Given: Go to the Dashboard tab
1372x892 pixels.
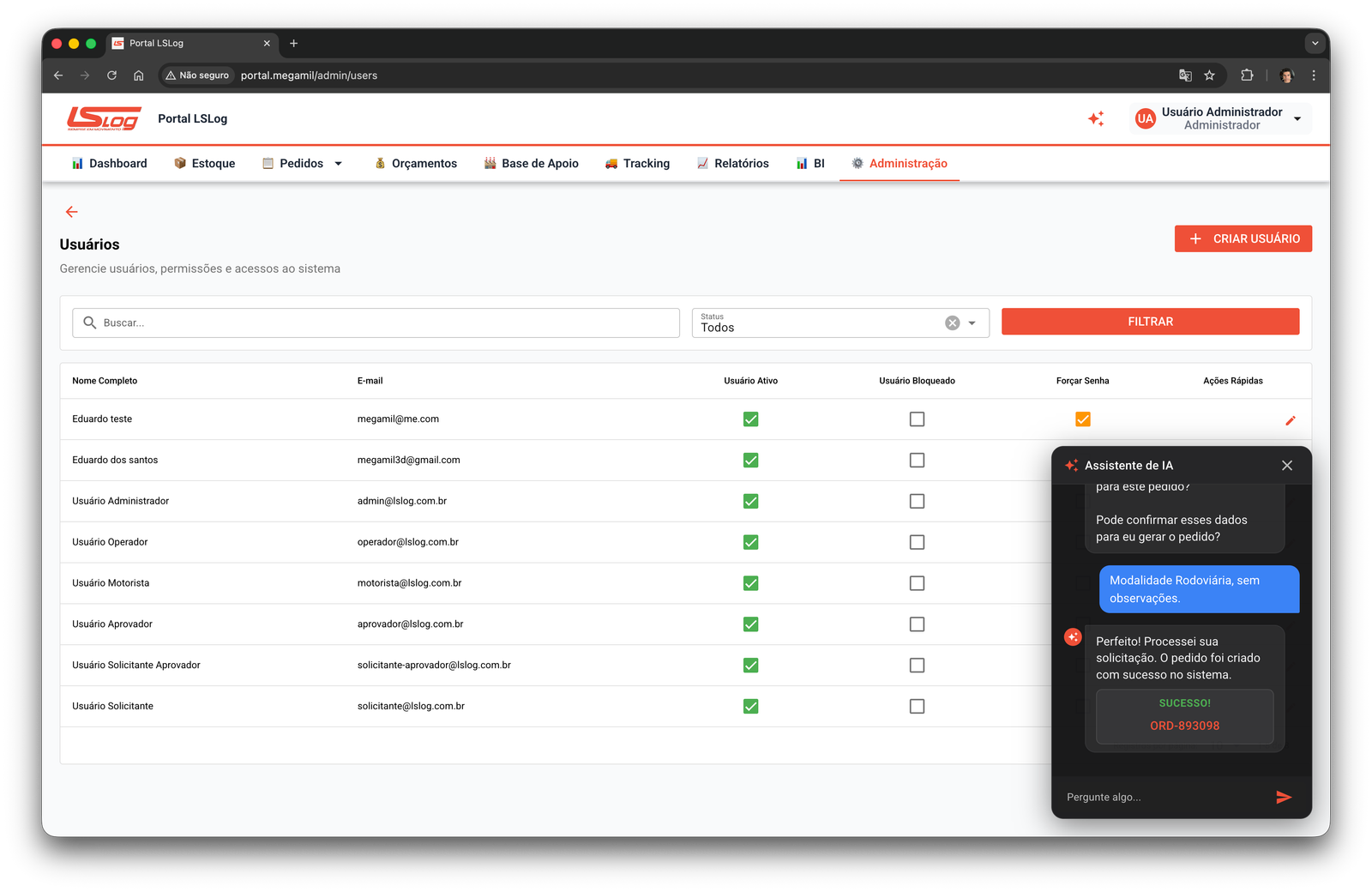Looking at the screenshot, I should click(109, 164).
